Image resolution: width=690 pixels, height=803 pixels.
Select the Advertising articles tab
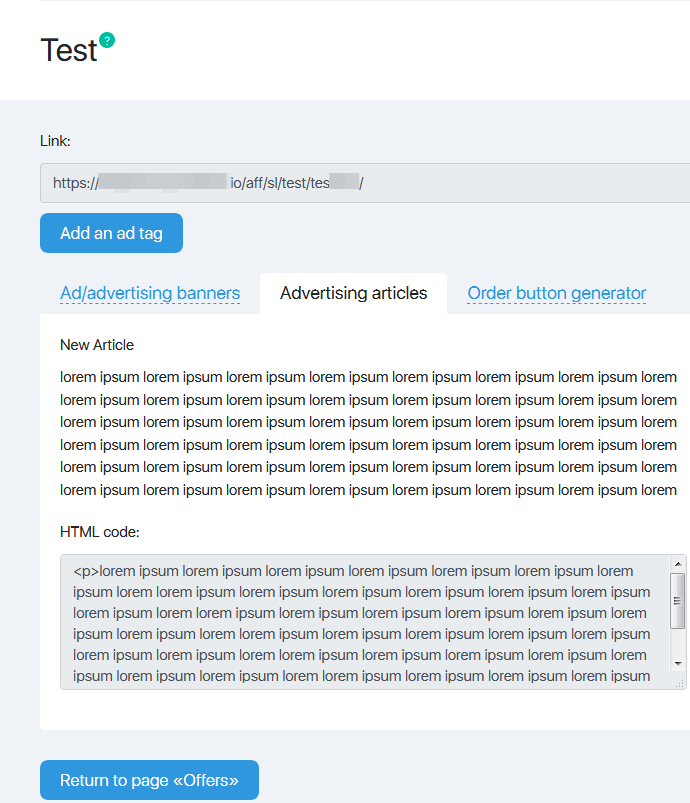(x=353, y=293)
